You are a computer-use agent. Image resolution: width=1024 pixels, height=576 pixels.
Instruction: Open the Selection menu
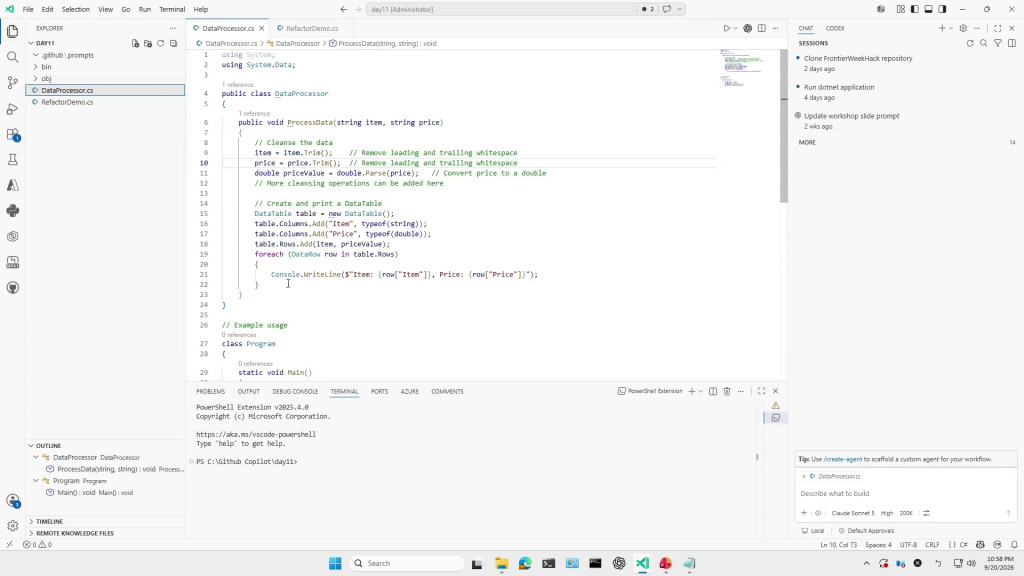point(76,9)
